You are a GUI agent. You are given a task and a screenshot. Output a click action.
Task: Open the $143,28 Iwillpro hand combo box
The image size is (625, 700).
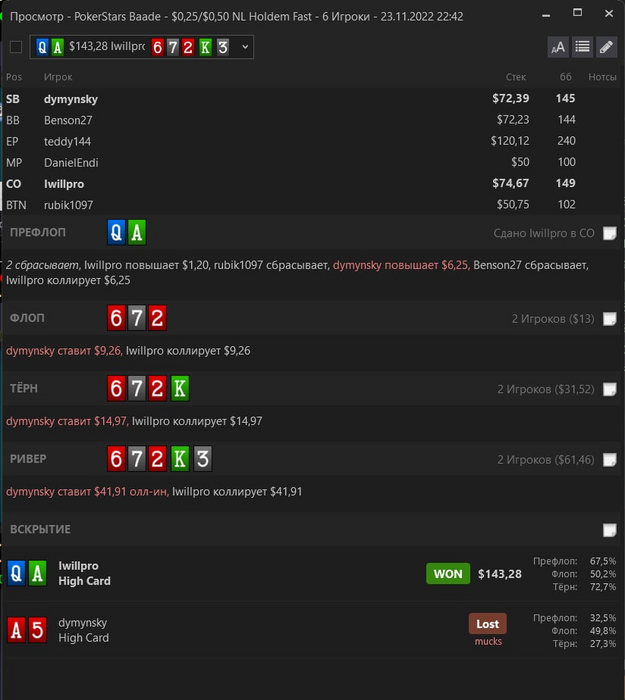point(142,47)
